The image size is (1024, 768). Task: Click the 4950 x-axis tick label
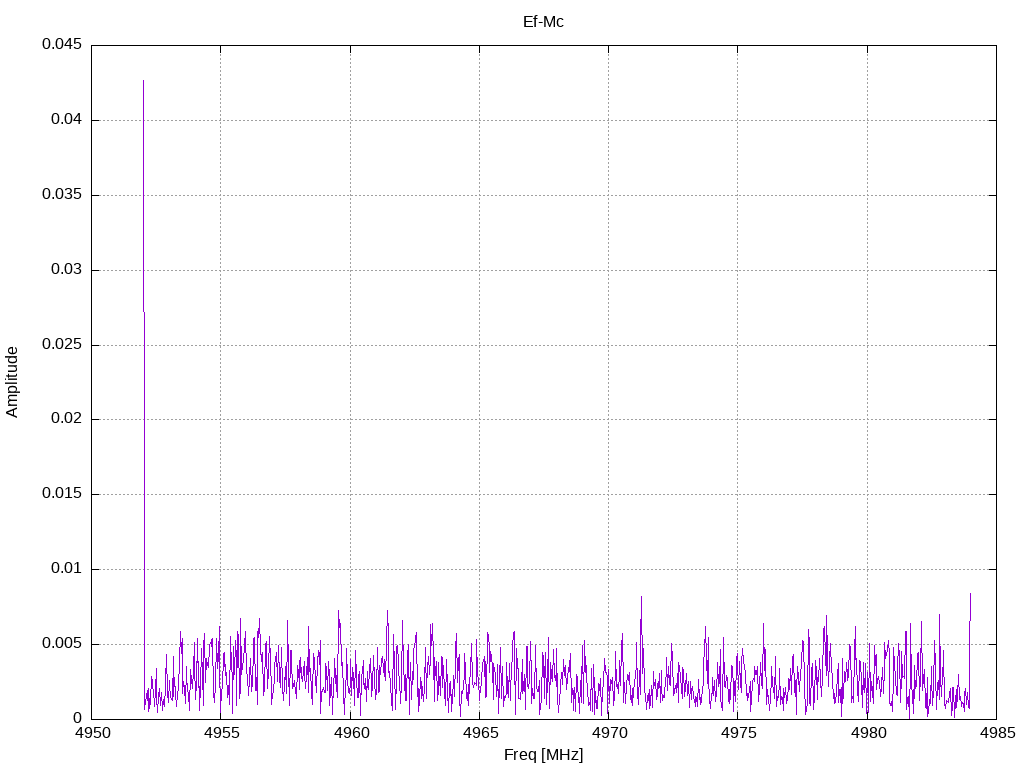pyautogui.click(x=92, y=734)
